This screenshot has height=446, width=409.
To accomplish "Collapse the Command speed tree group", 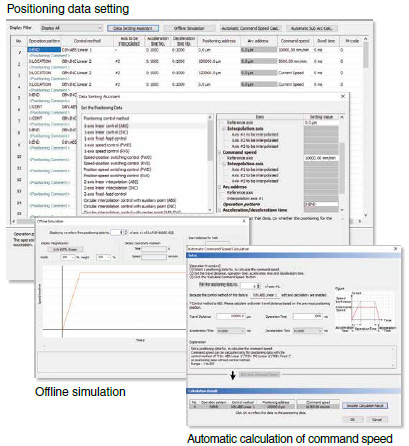I will pyautogui.click(x=220, y=152).
